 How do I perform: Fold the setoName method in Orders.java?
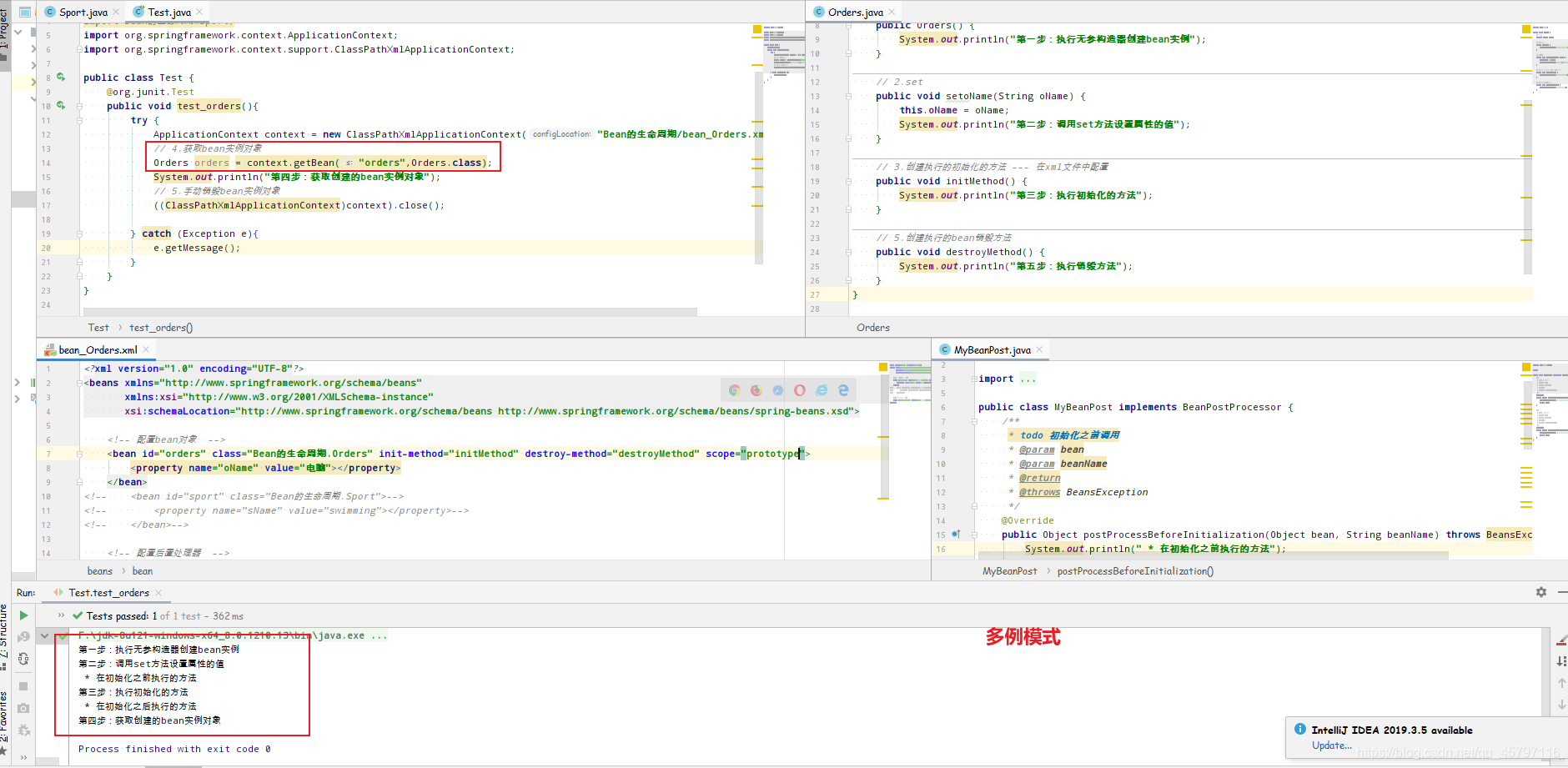(x=848, y=96)
